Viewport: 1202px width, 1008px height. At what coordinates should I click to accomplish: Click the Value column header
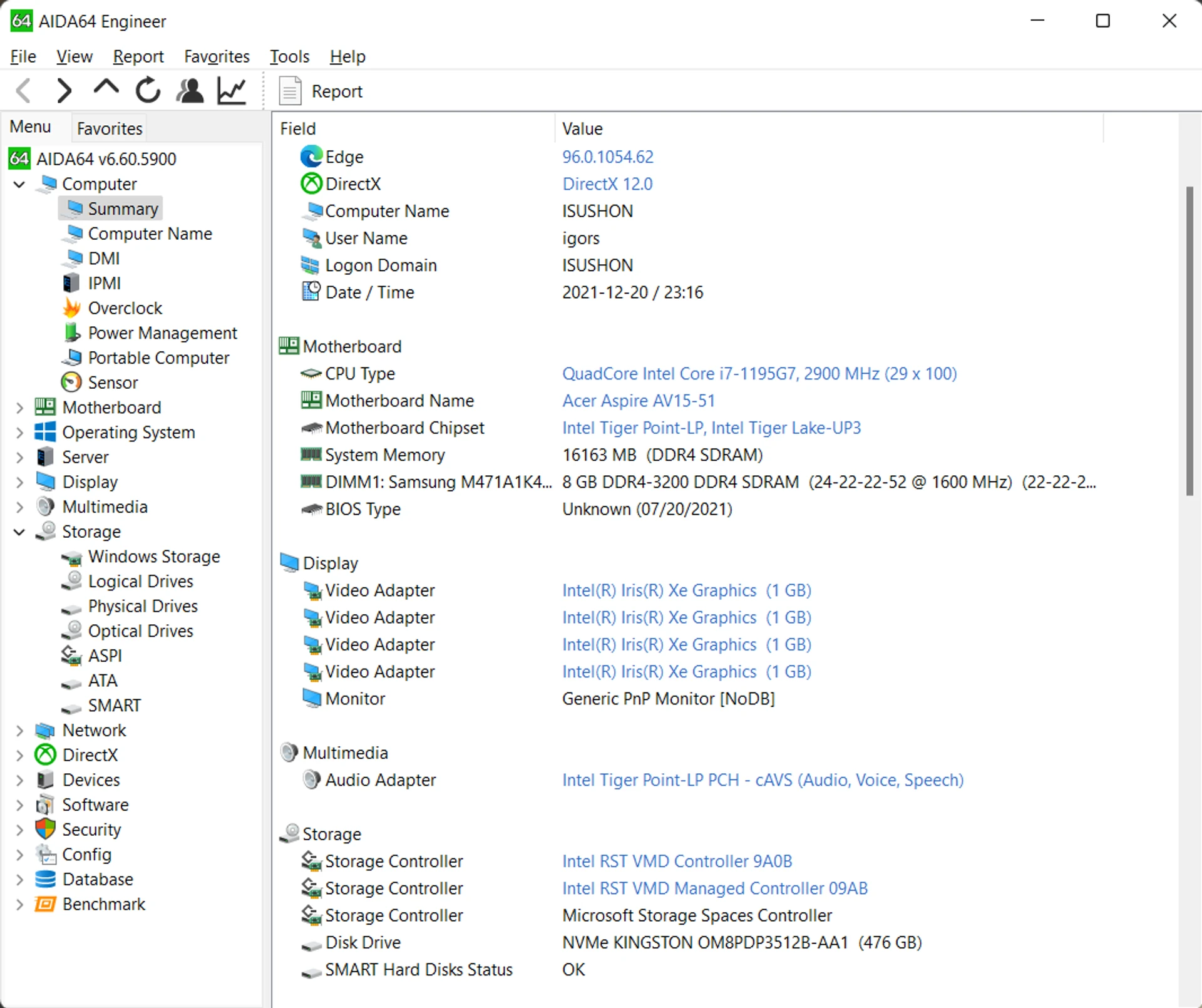pyautogui.click(x=829, y=128)
